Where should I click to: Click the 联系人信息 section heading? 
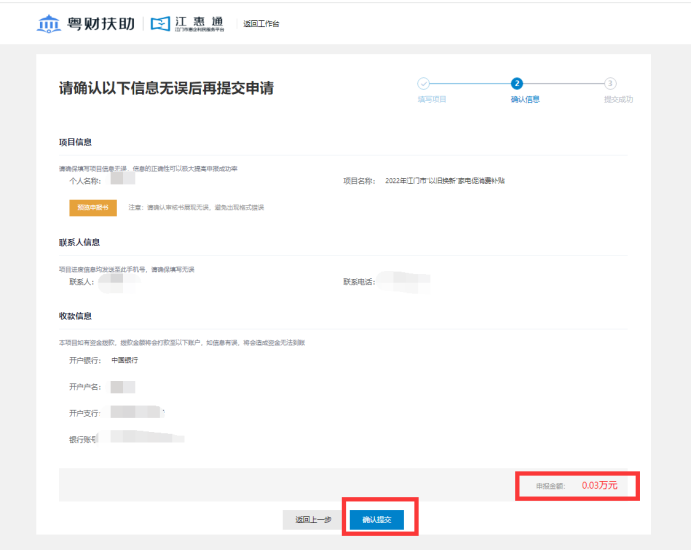[79, 242]
